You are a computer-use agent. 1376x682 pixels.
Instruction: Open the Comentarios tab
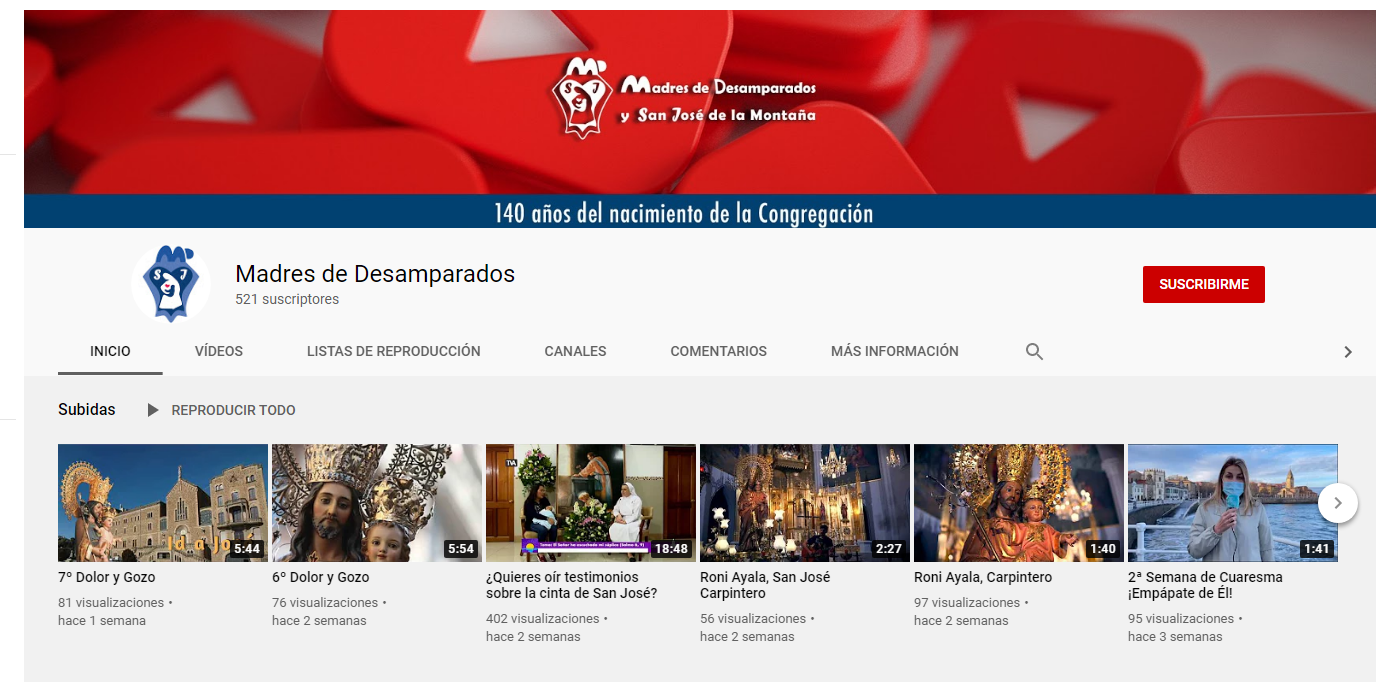pos(719,351)
